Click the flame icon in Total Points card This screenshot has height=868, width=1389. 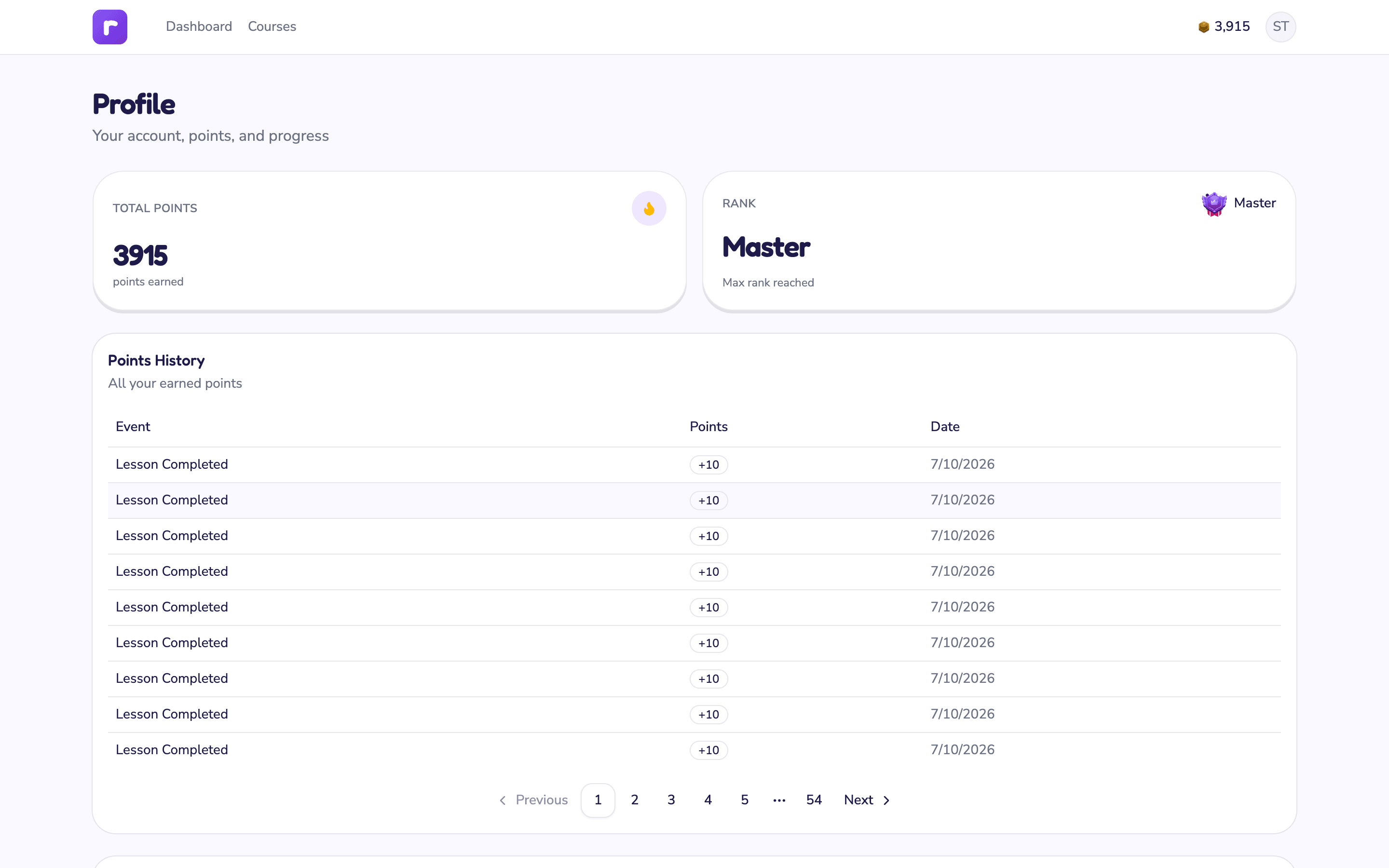coord(649,208)
